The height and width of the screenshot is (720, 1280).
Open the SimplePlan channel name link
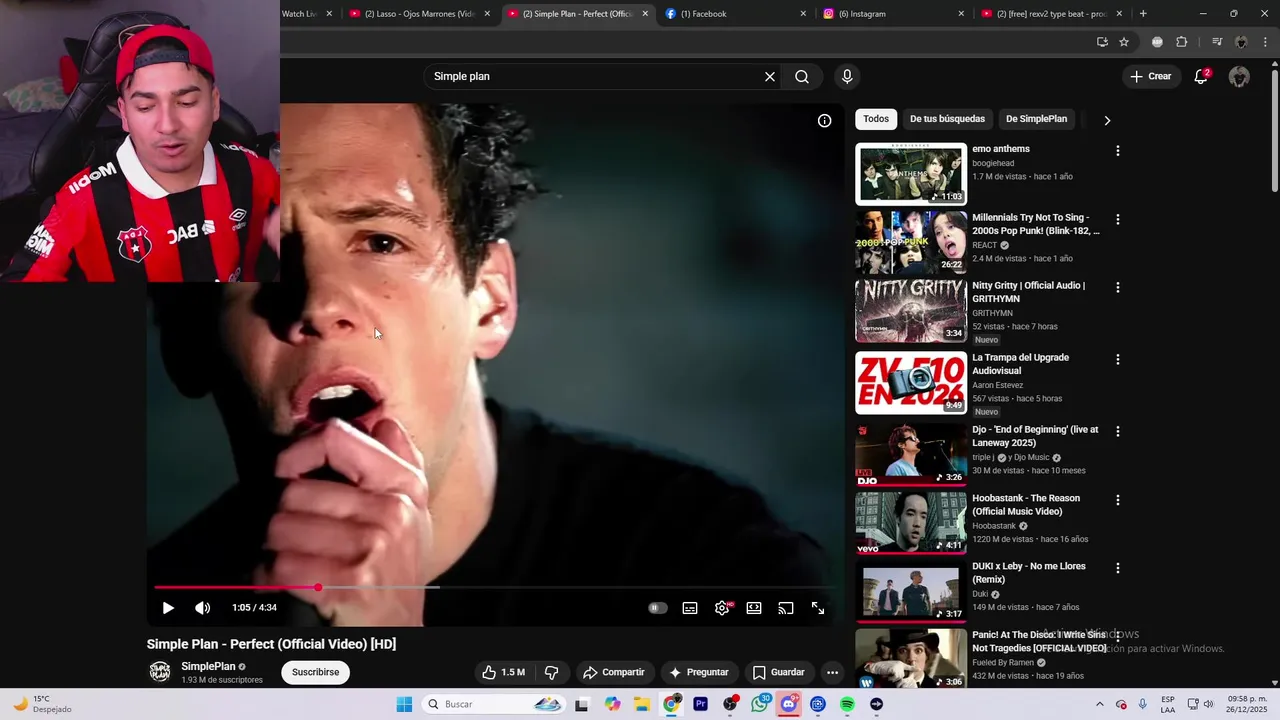coord(208,666)
